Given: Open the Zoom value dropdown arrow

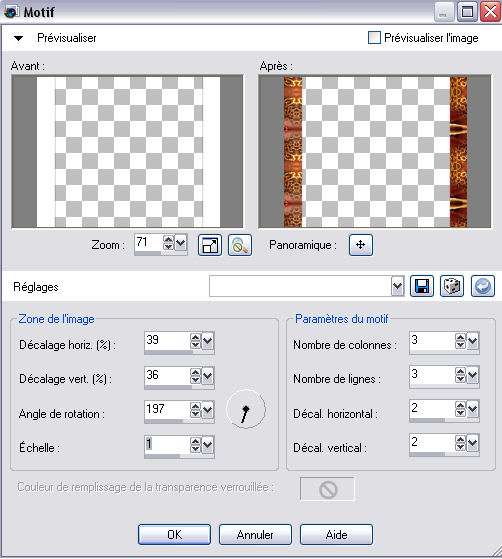Looking at the screenshot, I should tap(181, 243).
